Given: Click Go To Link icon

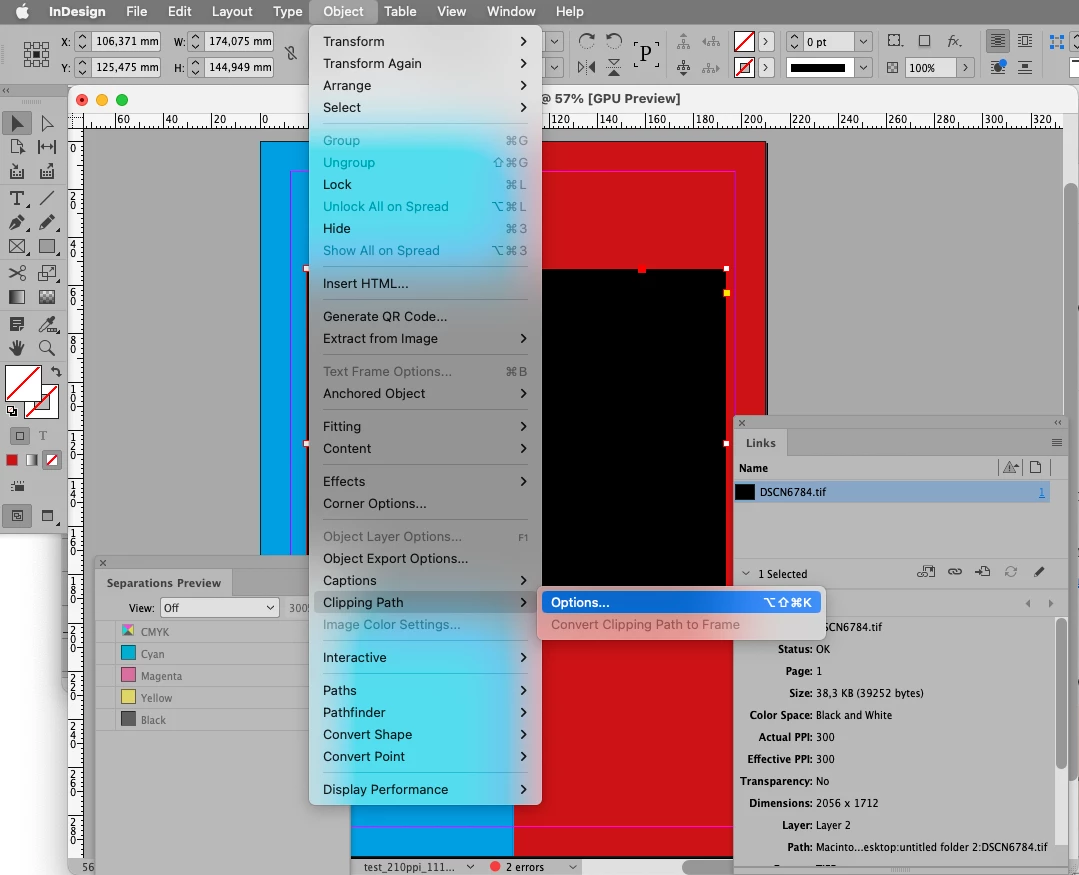Looking at the screenshot, I should (983, 572).
